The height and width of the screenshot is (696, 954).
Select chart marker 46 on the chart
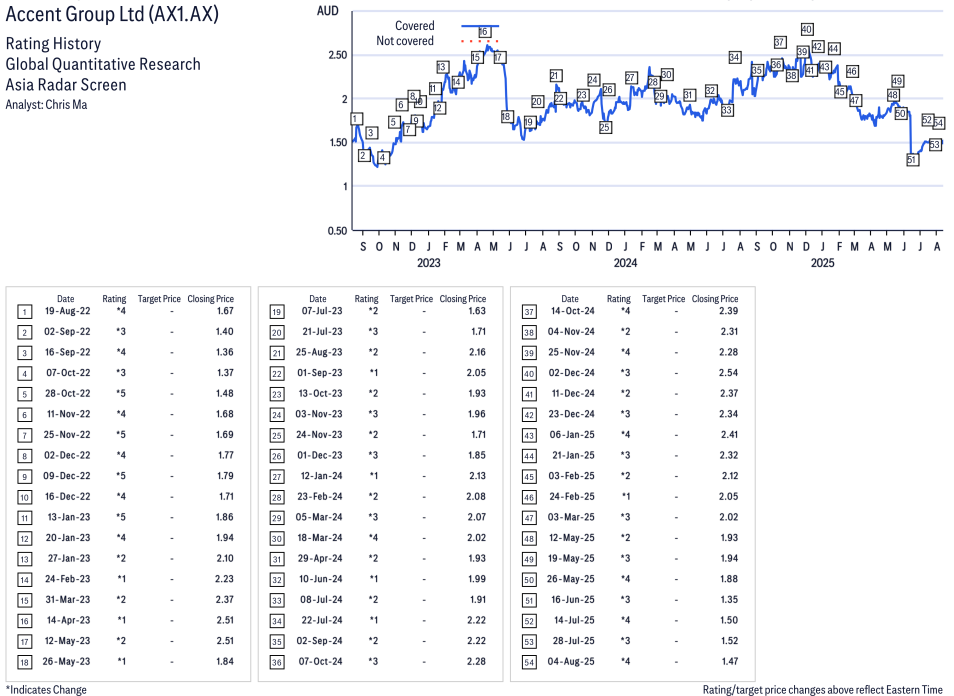click(x=852, y=71)
